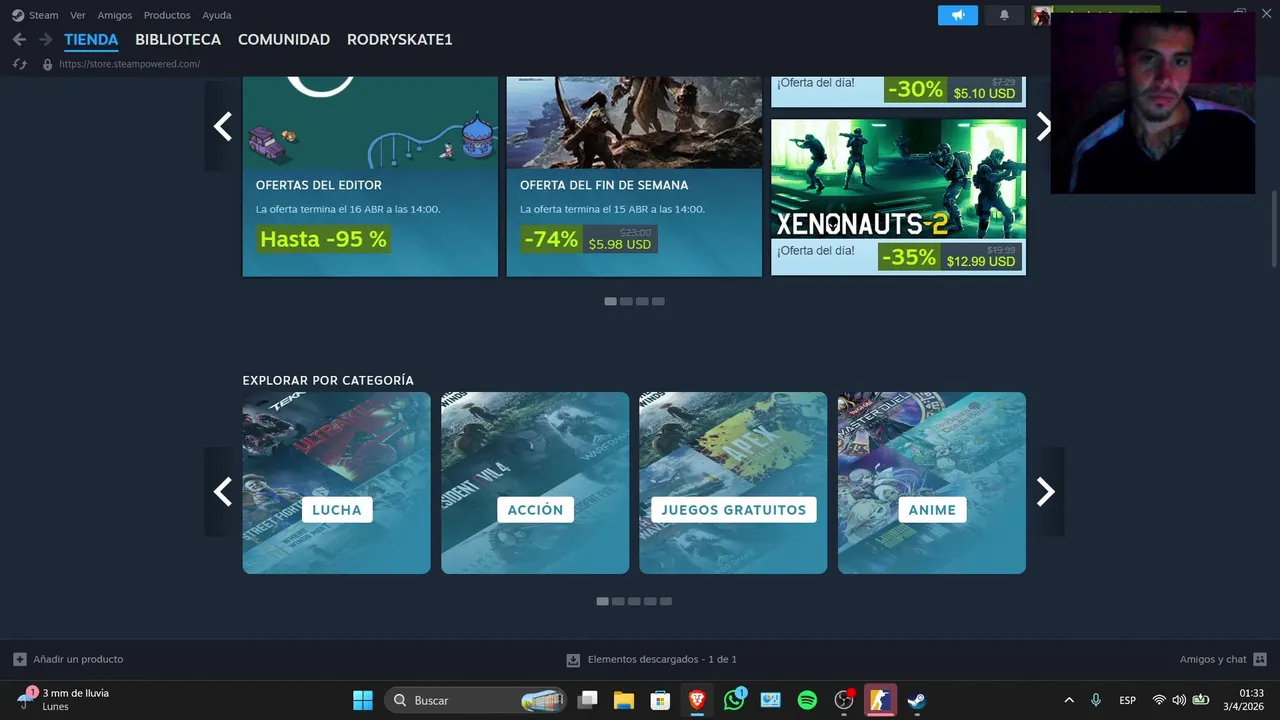Click the plus icon to add a product
1280x720 pixels.
[20, 659]
